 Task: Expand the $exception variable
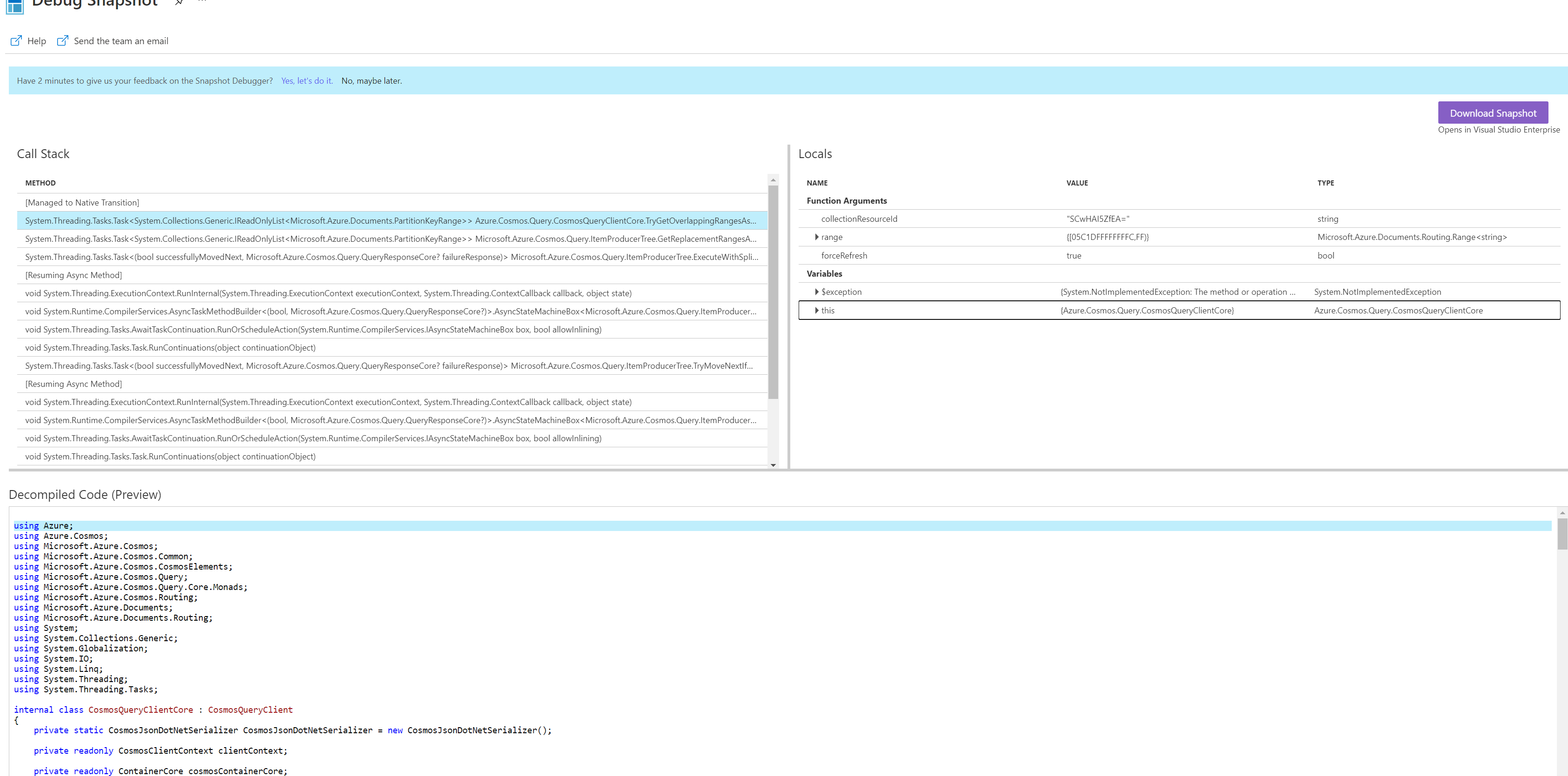click(x=817, y=292)
